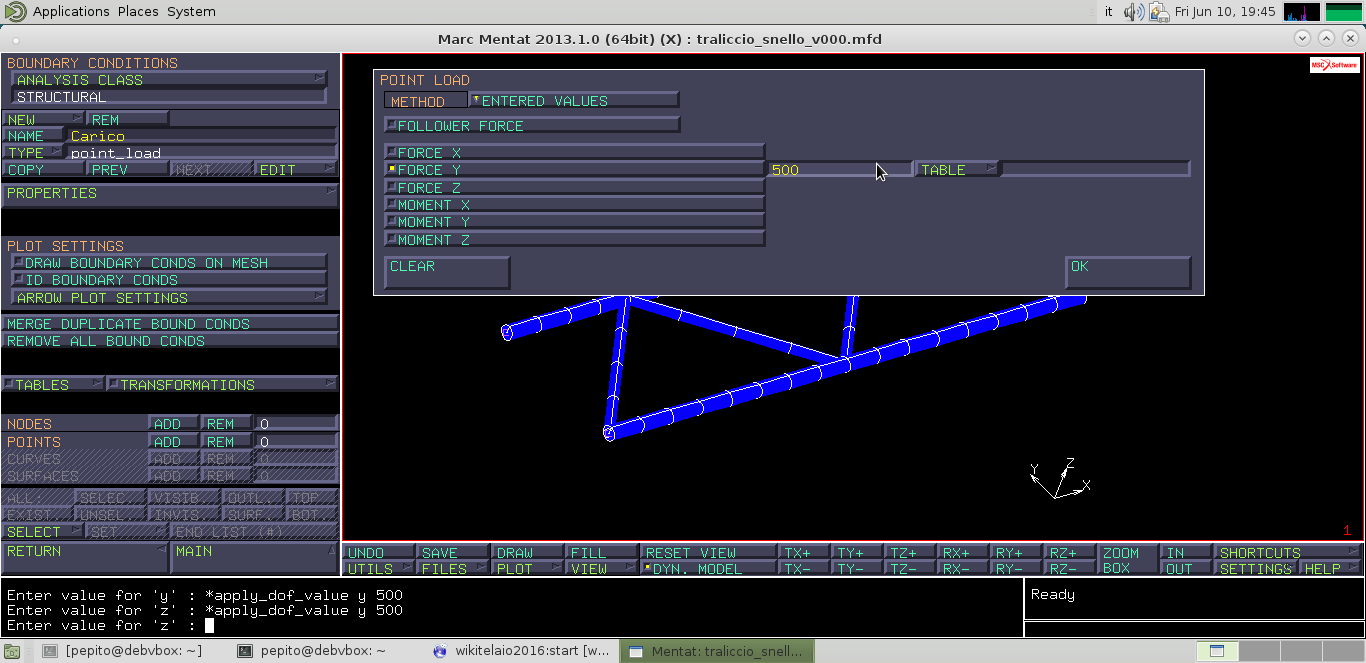The image size is (1366, 663).
Task: Enable the MOMENT X component
Action: click(x=575, y=205)
